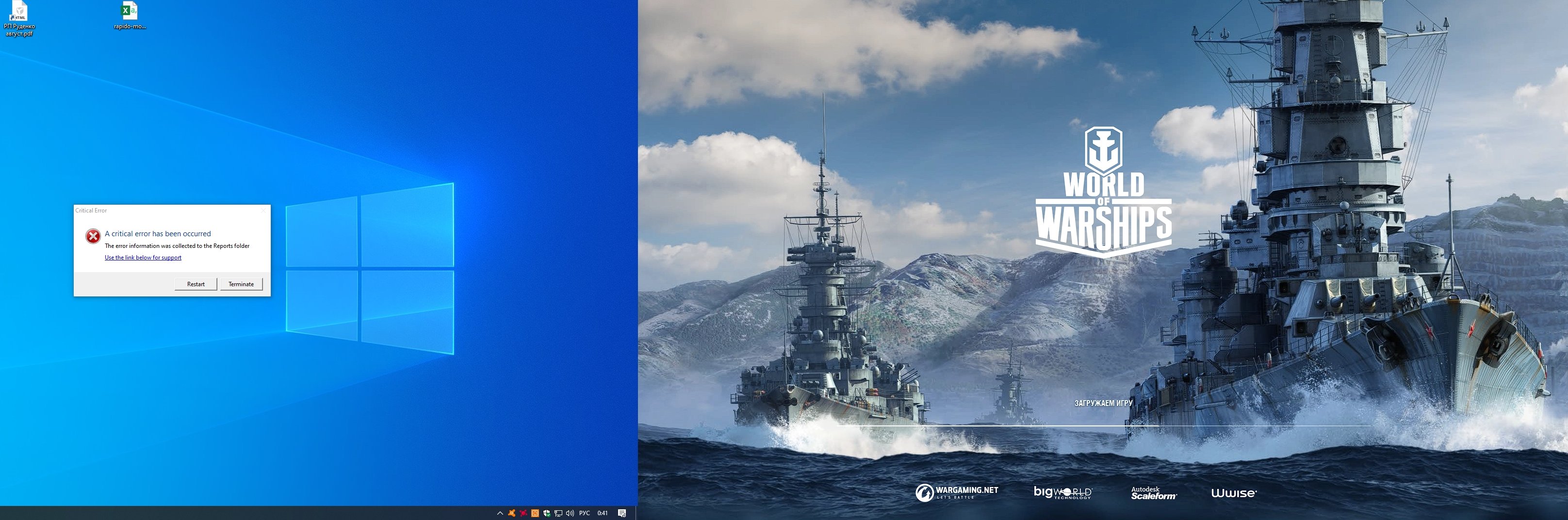Screen dimensions: 1568x520
Task: Open the Windows Security shield tray icon
Action: [547, 513]
